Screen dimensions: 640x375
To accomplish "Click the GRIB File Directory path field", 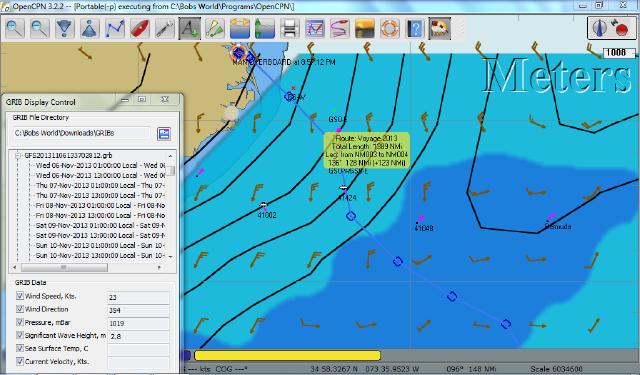I will click(81, 133).
